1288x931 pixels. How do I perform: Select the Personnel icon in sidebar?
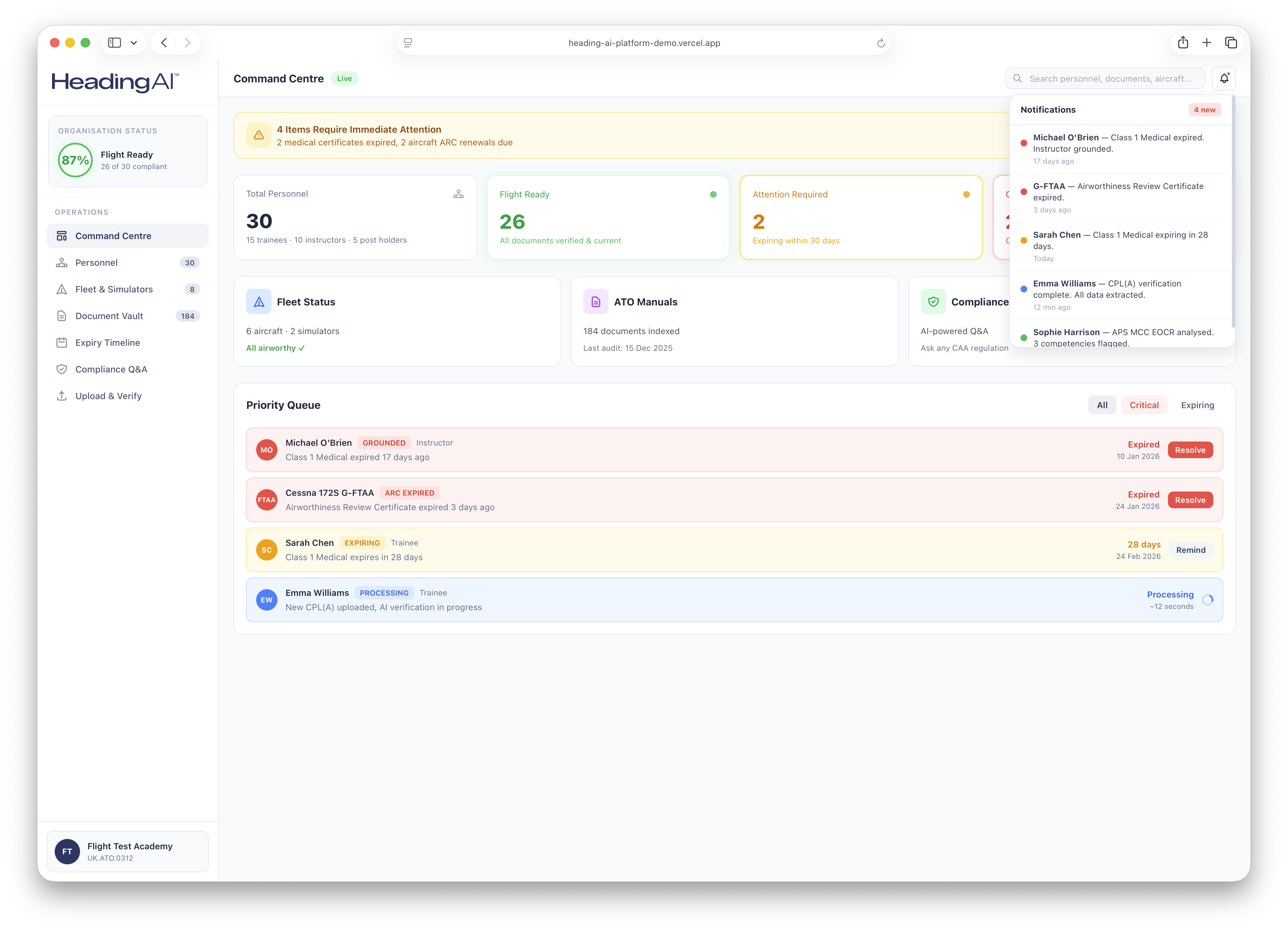62,262
